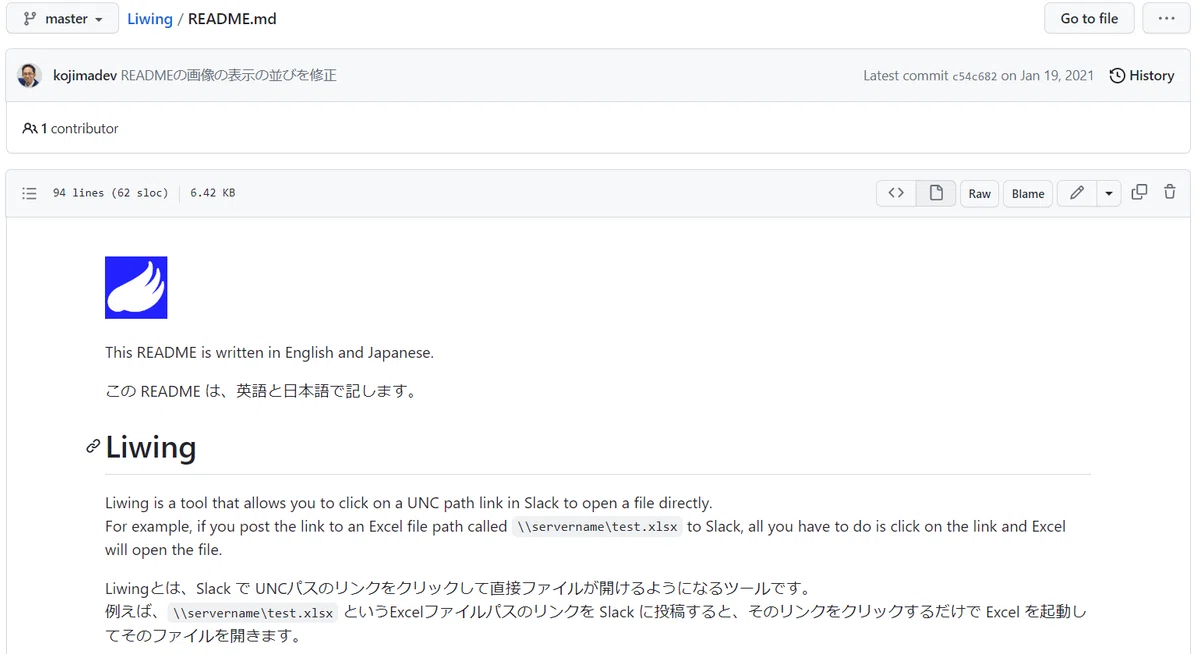Click \\servername\test.xlsx code in the English paragraph
Viewport: 1200px width, 654px height.
coord(597,527)
